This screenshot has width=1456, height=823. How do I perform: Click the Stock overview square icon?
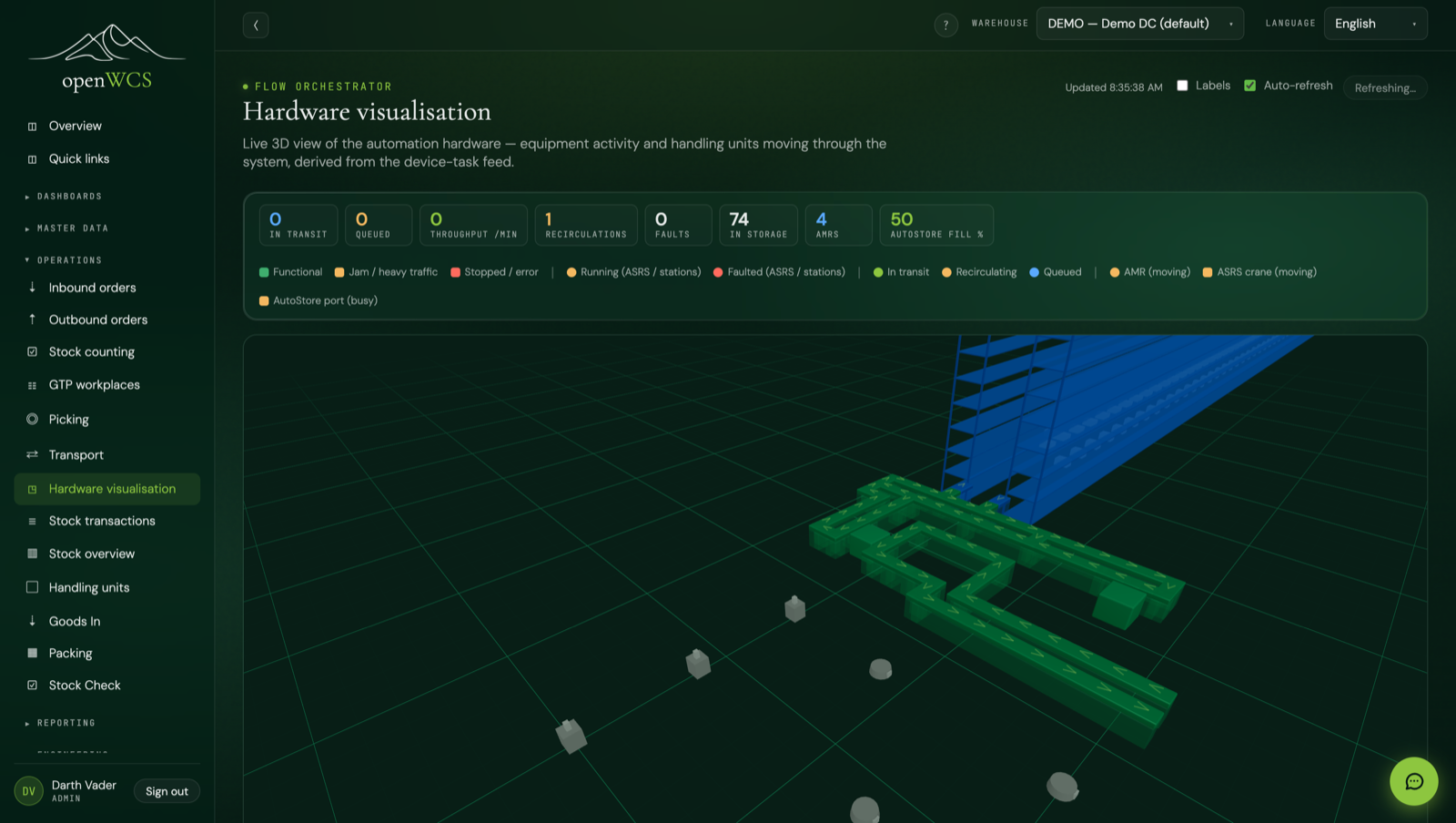pyautogui.click(x=32, y=554)
